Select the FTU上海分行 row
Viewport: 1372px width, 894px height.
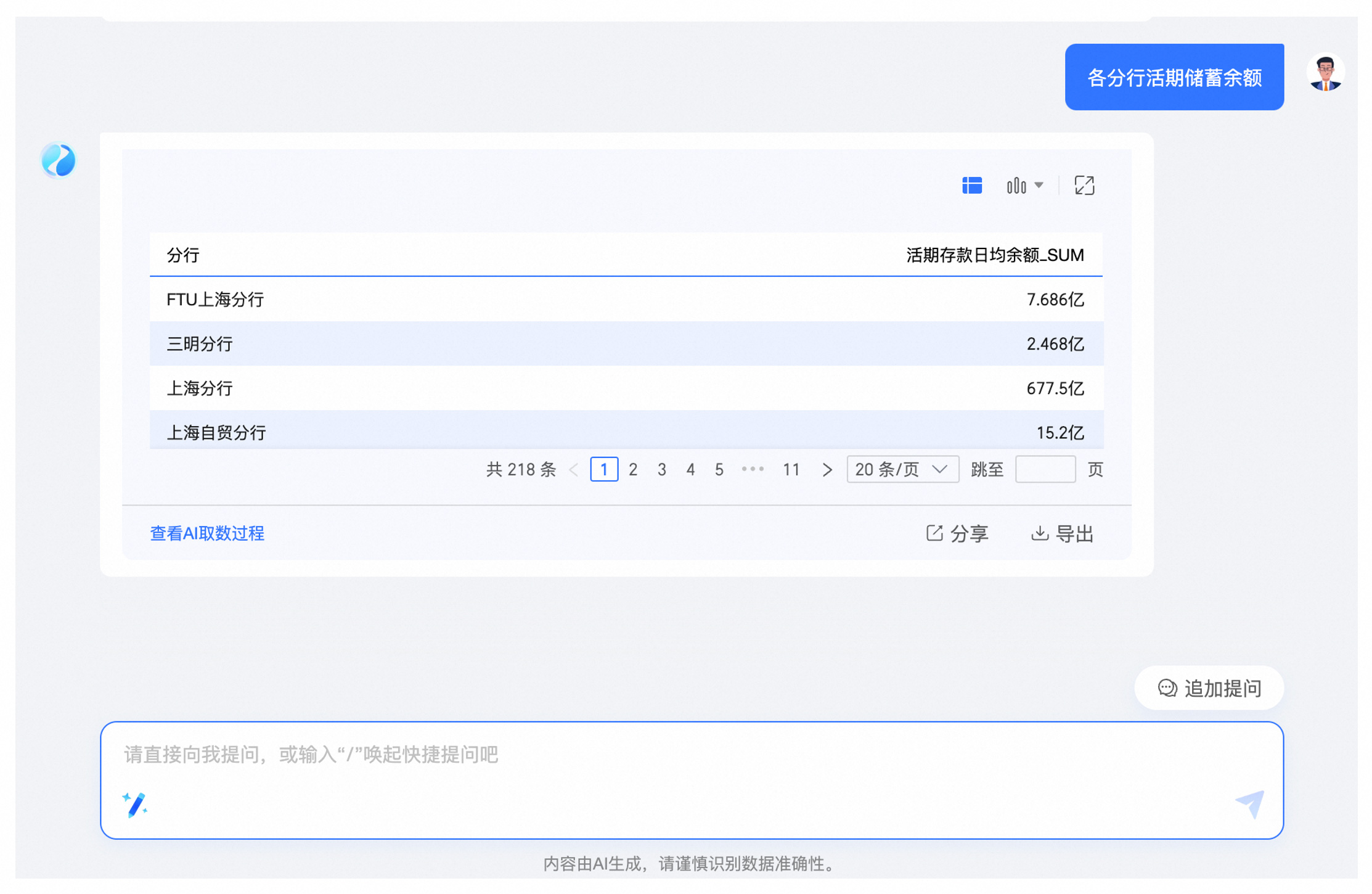click(626, 299)
